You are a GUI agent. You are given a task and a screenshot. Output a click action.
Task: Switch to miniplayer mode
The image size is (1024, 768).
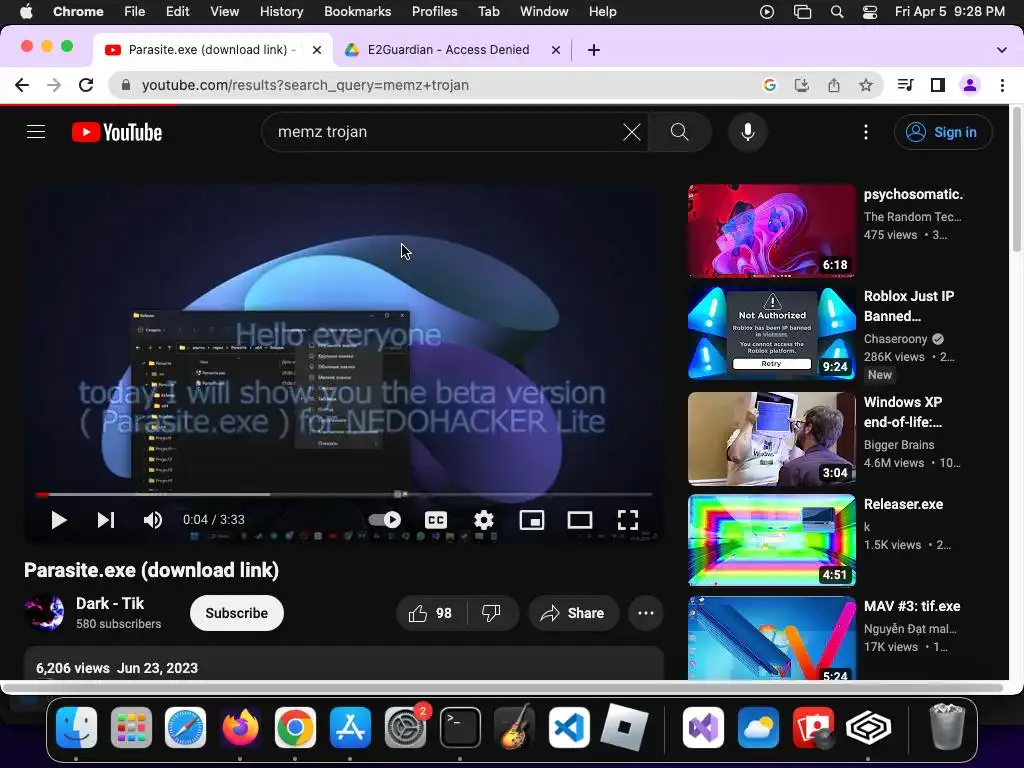pos(532,520)
